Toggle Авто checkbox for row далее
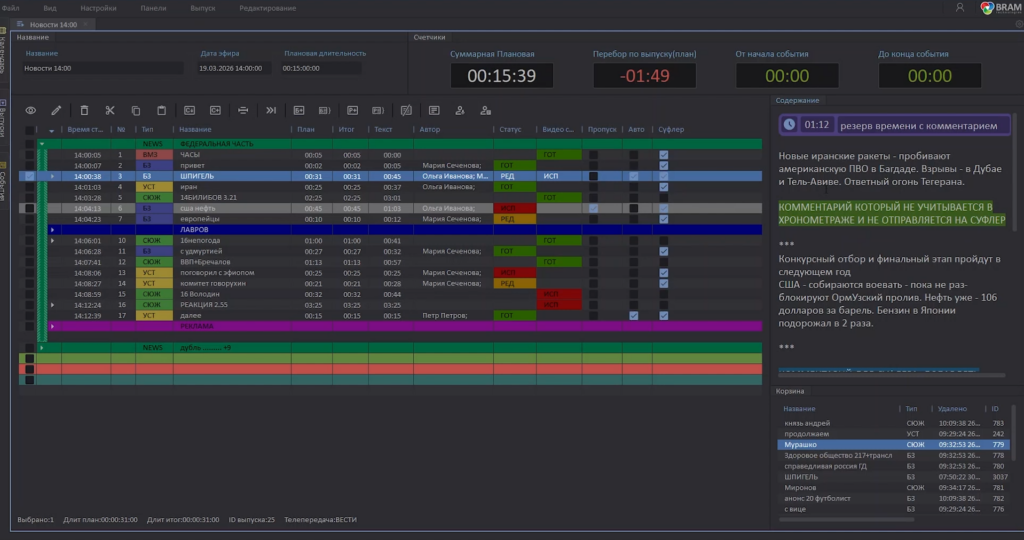The height and width of the screenshot is (540, 1024). click(633, 315)
